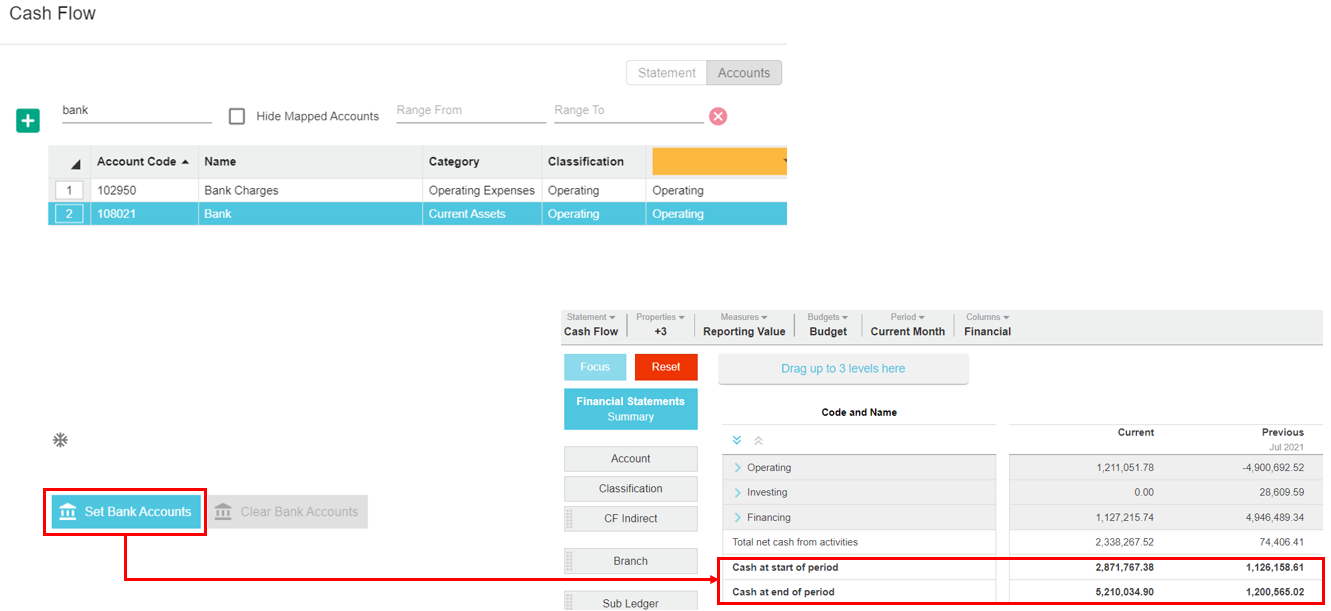Expand all rows with double-down chevron
Viewport: 1331px width, 611px height.
737,440
